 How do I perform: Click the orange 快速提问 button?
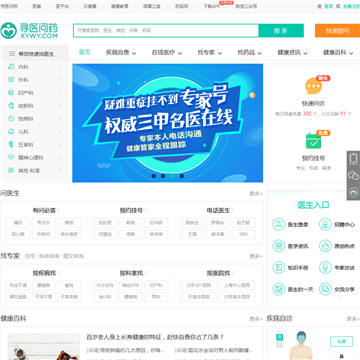337,31
